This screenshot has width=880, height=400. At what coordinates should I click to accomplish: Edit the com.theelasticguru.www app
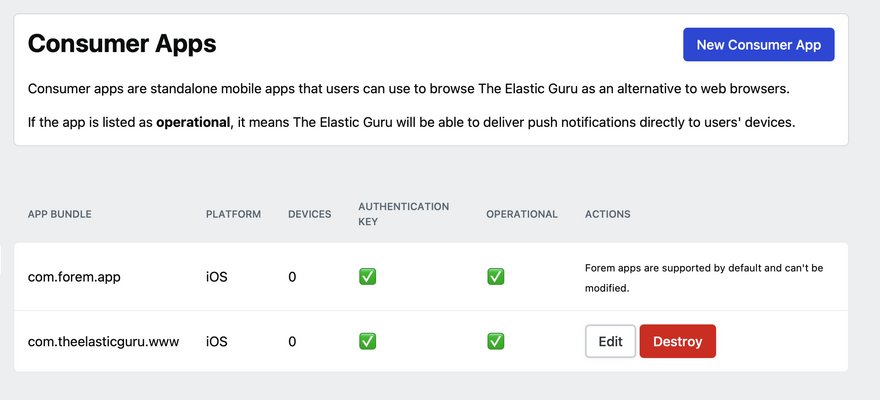[610, 341]
